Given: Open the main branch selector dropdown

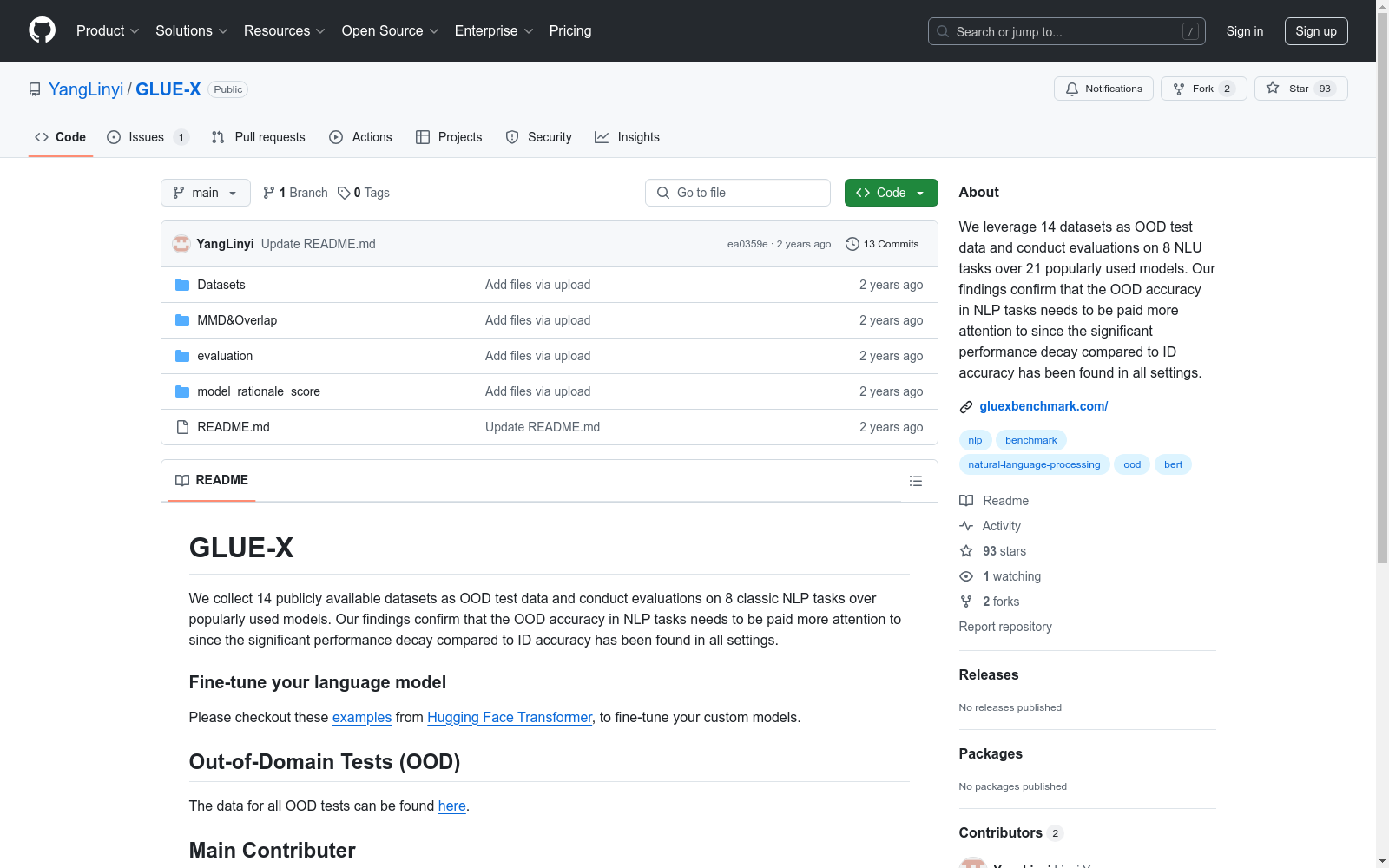Looking at the screenshot, I should coord(206,193).
